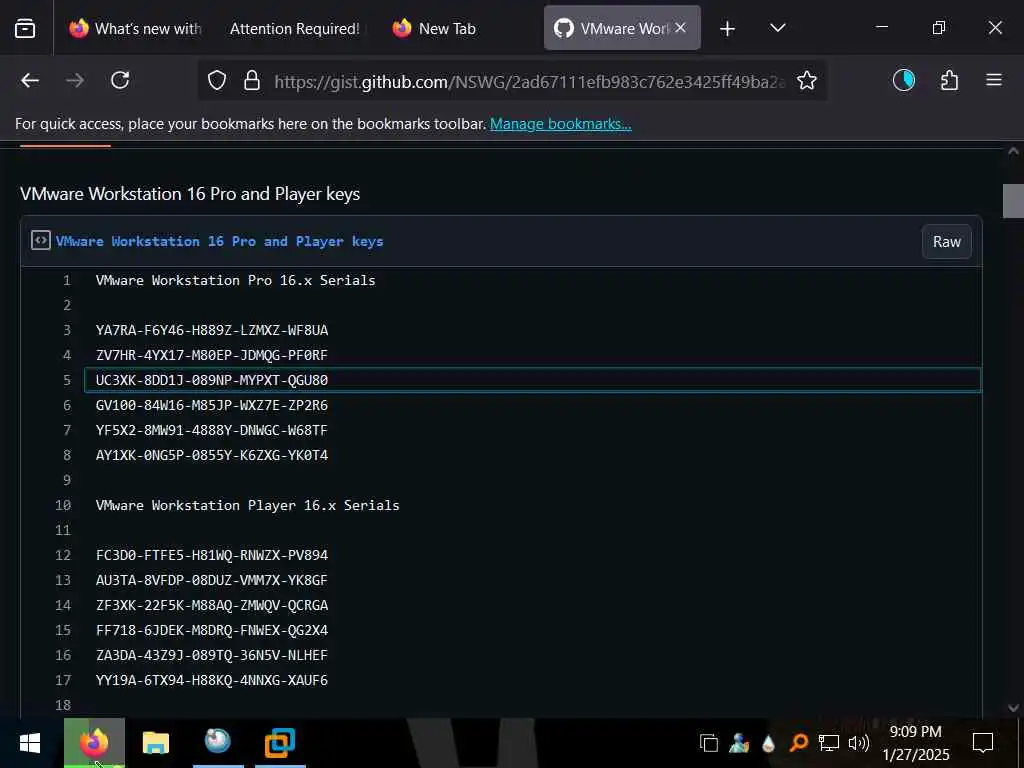
Task: Open a new tab with plus button
Action: pos(727,28)
